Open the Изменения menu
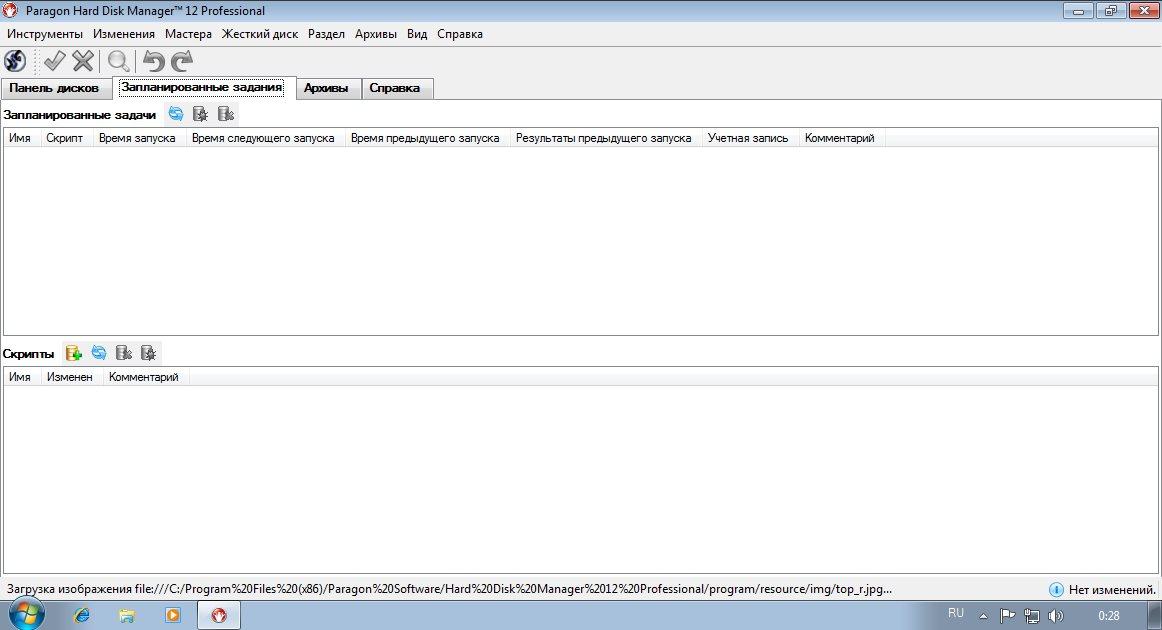 click(124, 34)
